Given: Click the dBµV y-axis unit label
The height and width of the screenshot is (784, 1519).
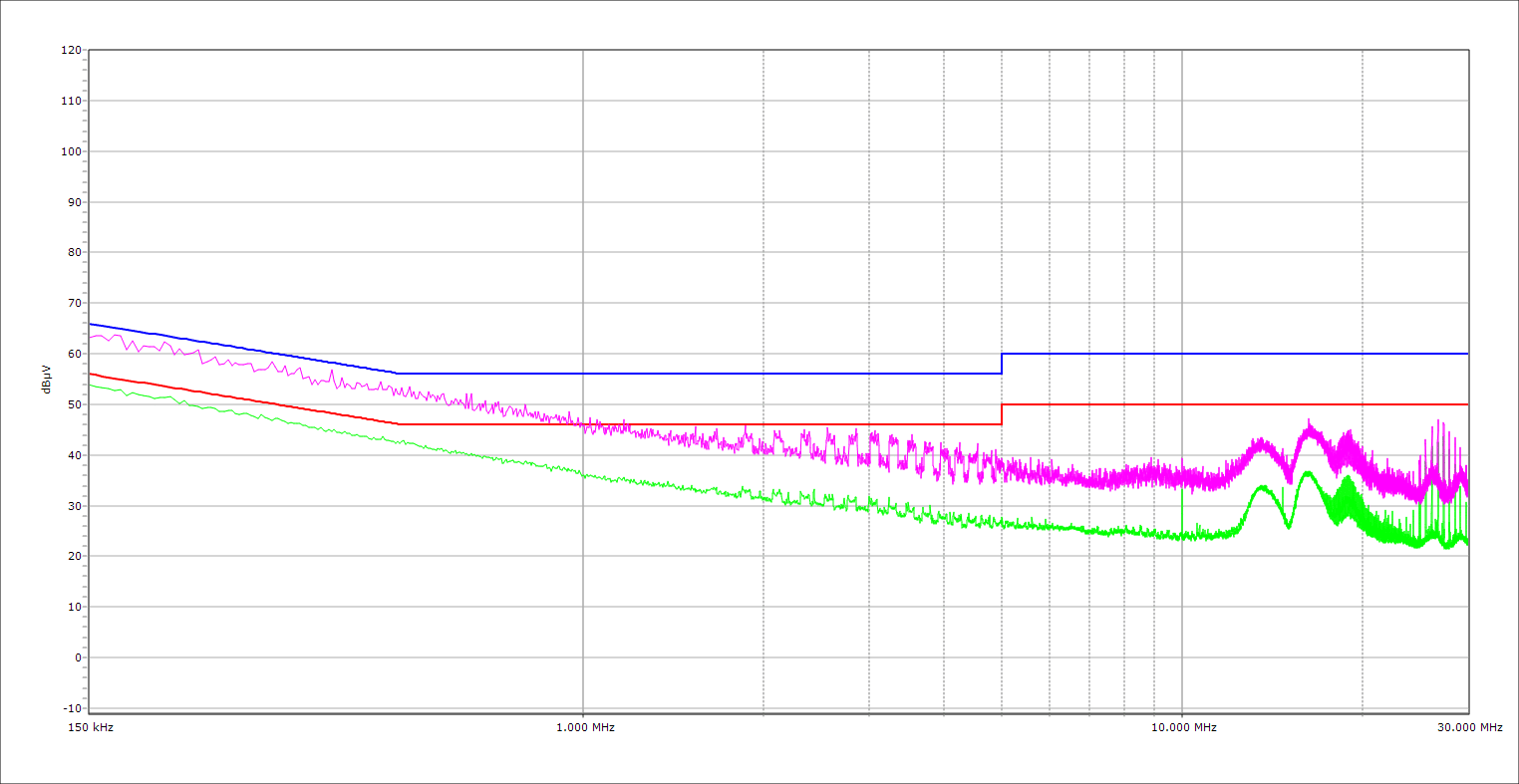Looking at the screenshot, I should click(x=47, y=380).
